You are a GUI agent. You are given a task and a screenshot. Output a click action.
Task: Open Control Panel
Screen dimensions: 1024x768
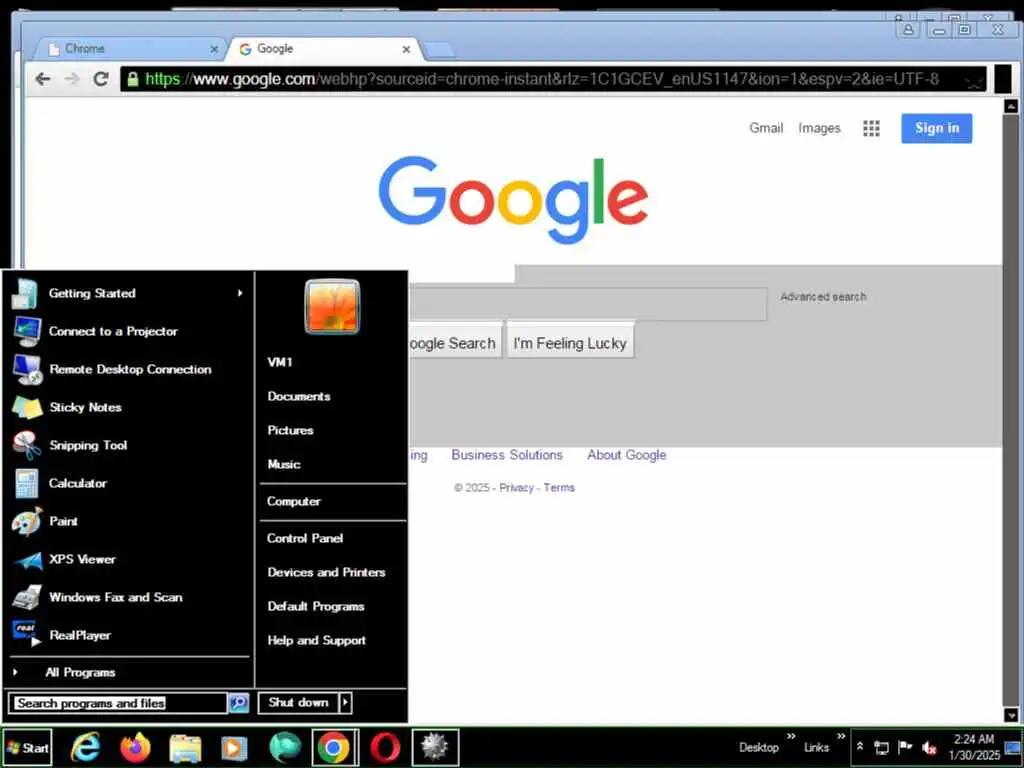pos(305,538)
